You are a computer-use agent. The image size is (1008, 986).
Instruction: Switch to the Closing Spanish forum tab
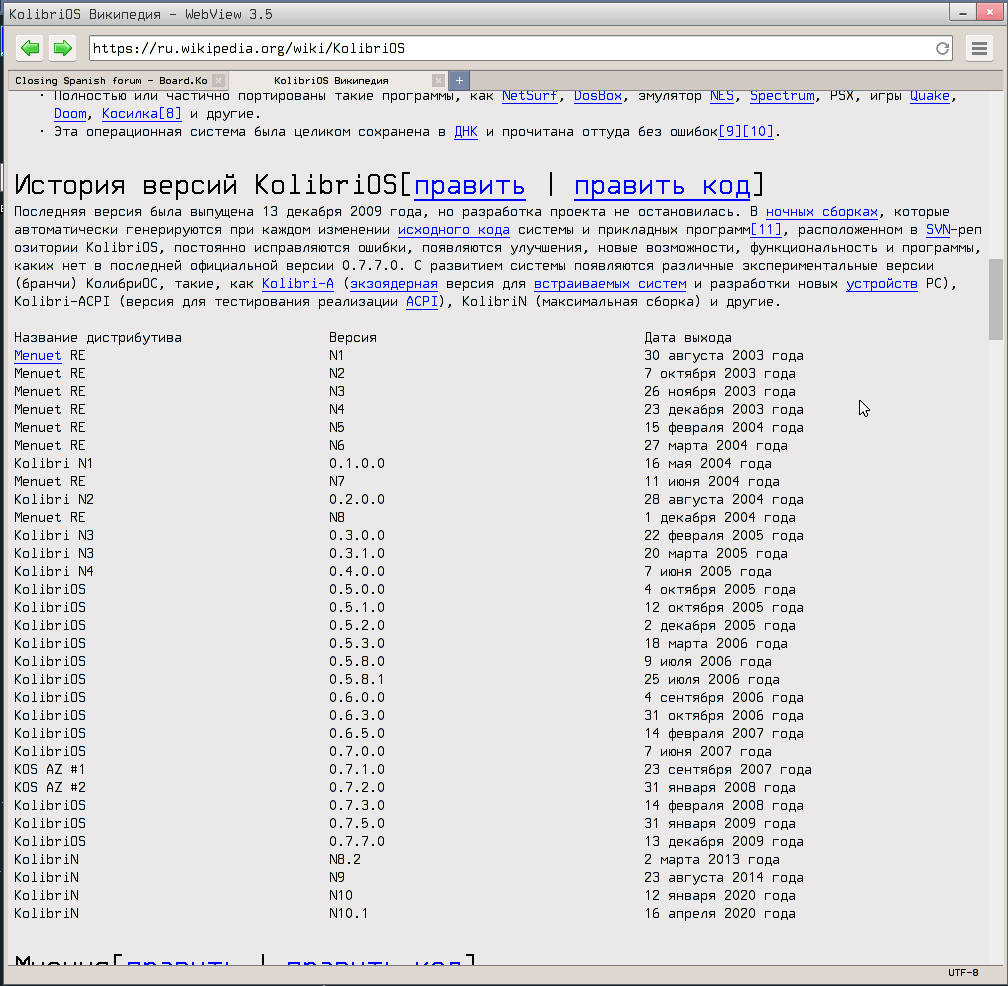click(110, 80)
